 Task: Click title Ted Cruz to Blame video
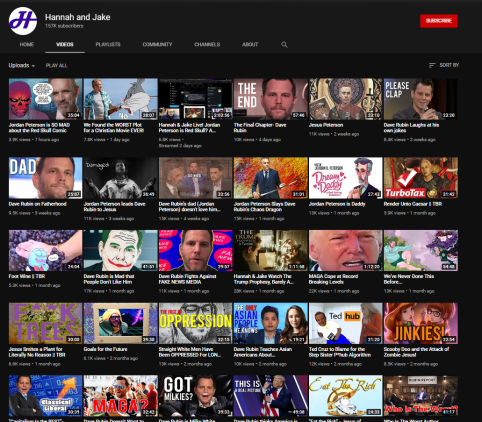(x=340, y=352)
